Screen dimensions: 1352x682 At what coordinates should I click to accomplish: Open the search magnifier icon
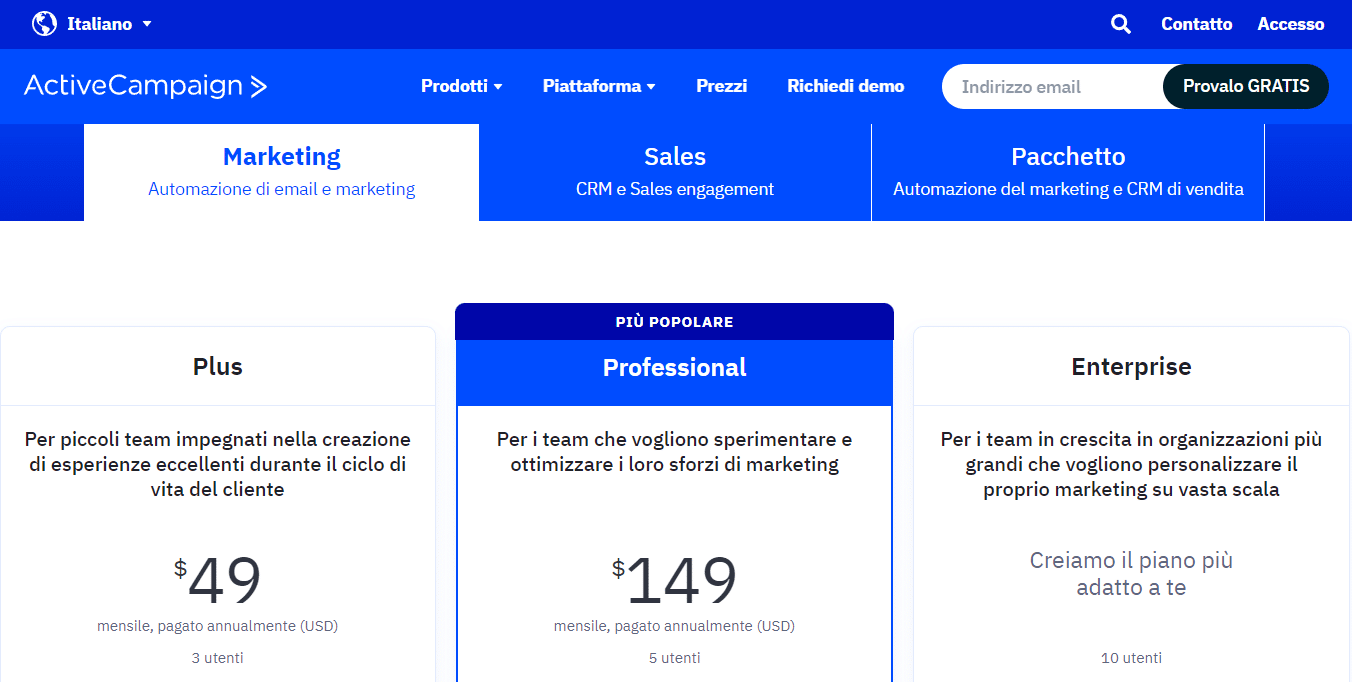(x=1121, y=24)
